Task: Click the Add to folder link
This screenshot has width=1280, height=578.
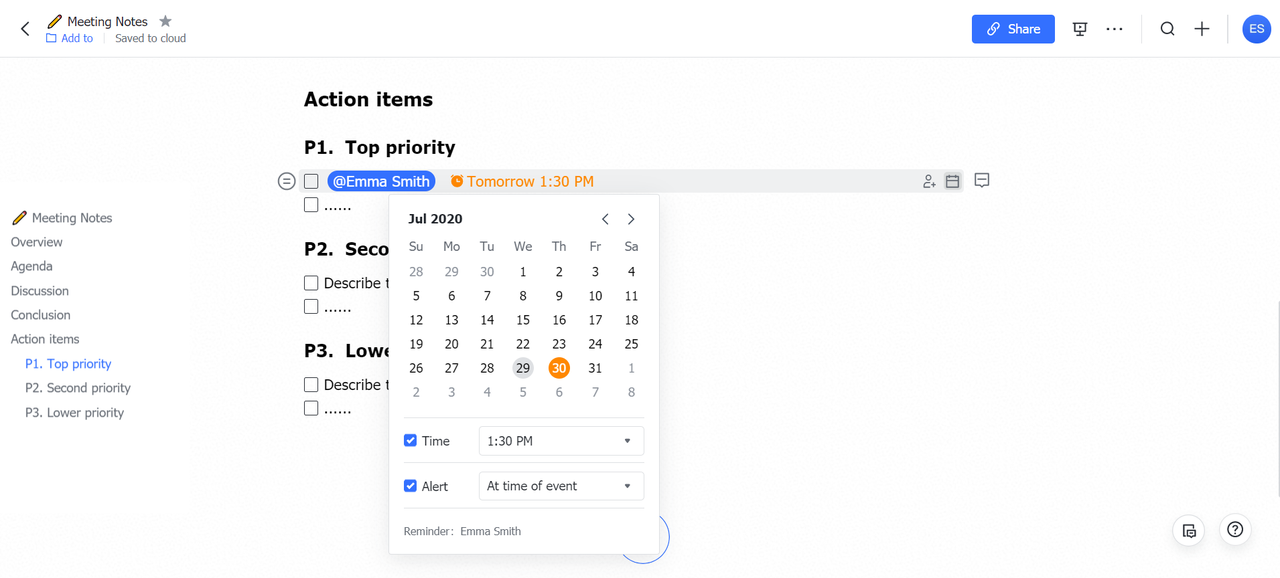Action: pyautogui.click(x=69, y=39)
